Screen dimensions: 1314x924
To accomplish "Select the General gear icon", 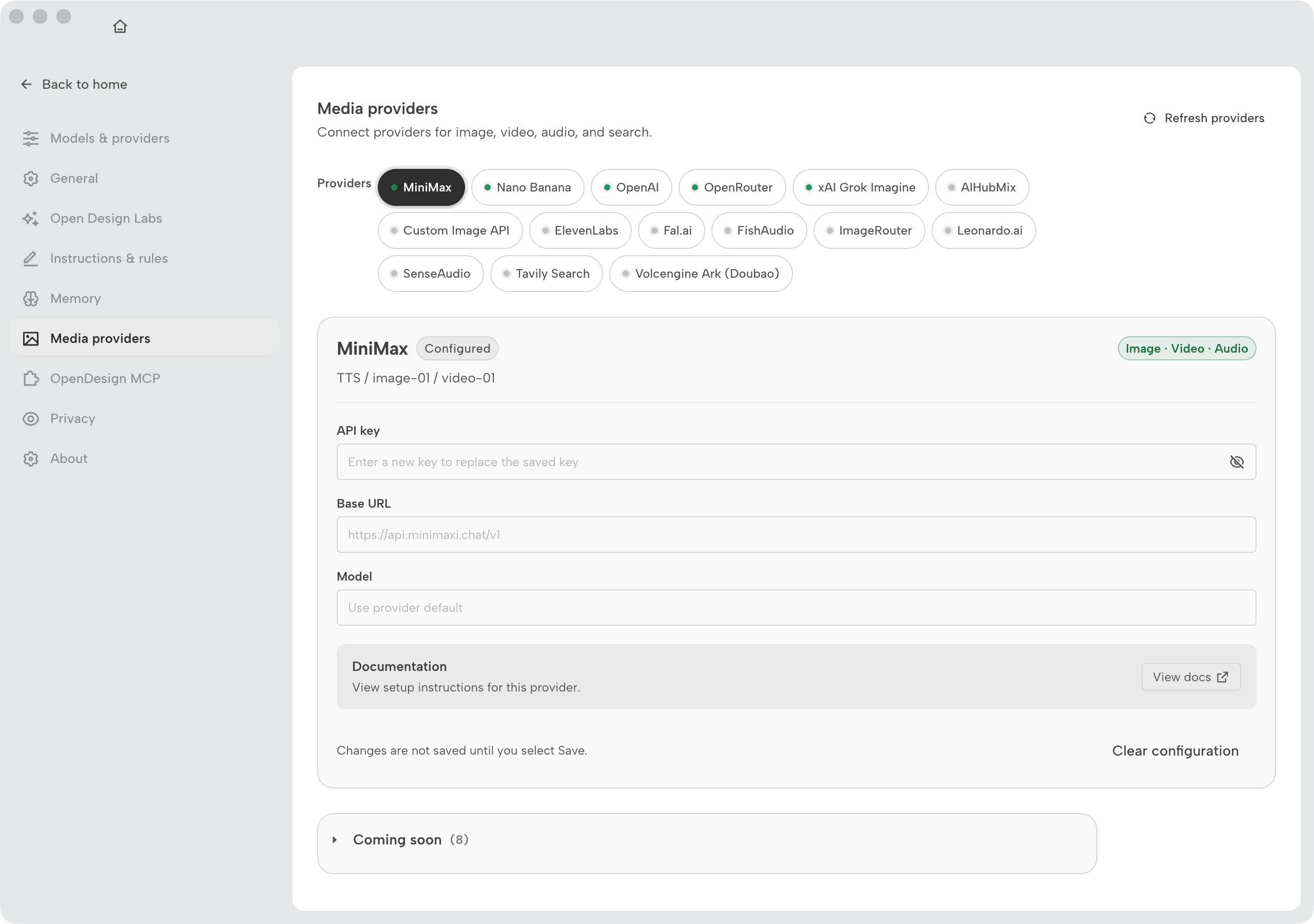I will click(31, 178).
